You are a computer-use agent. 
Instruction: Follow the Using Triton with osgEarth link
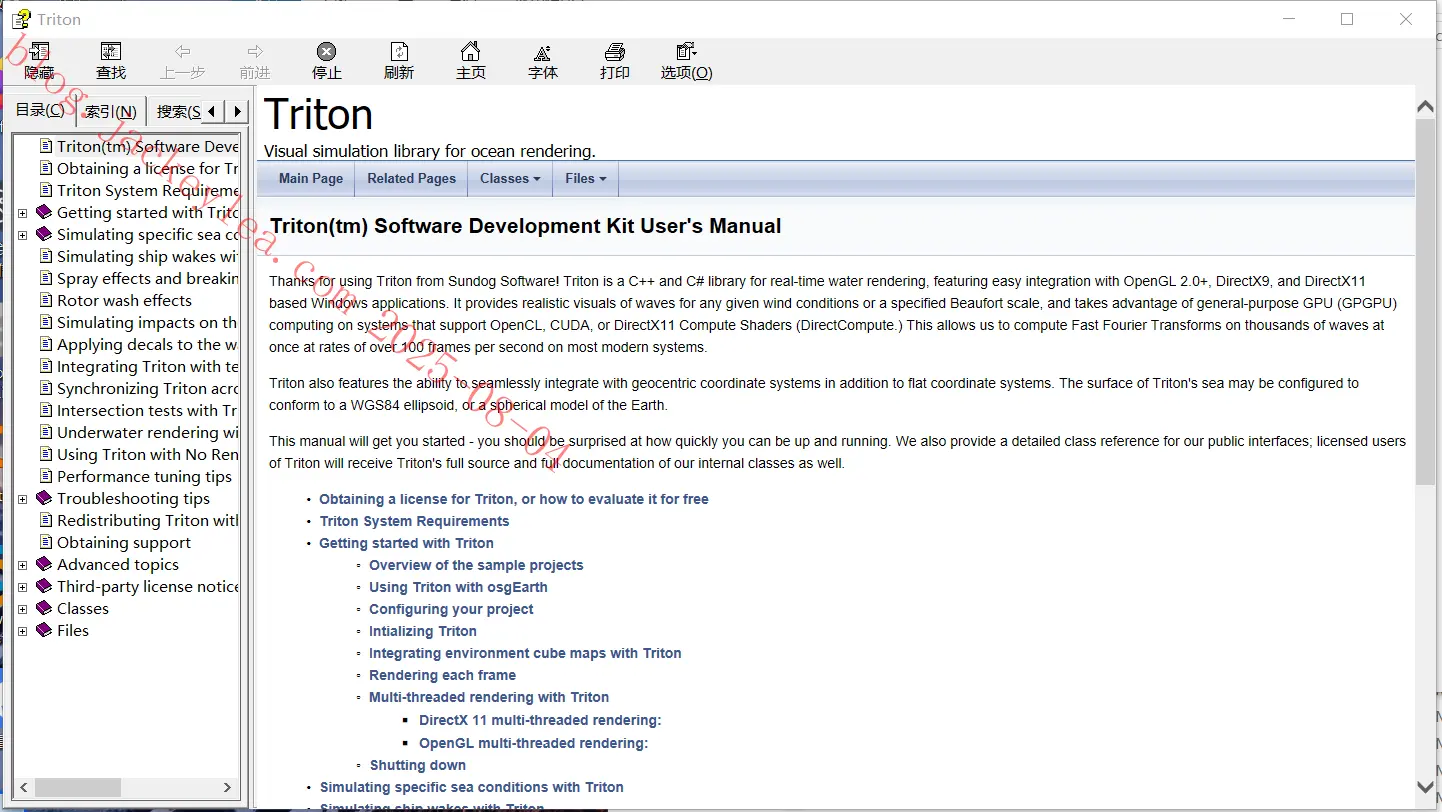click(x=458, y=587)
